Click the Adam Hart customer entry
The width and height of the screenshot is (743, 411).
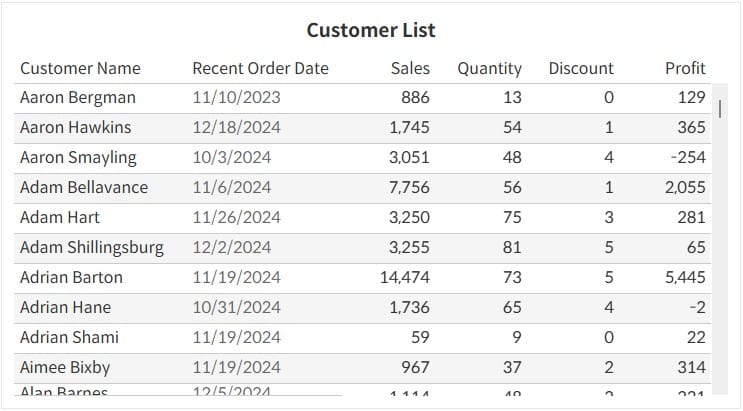[60, 218]
